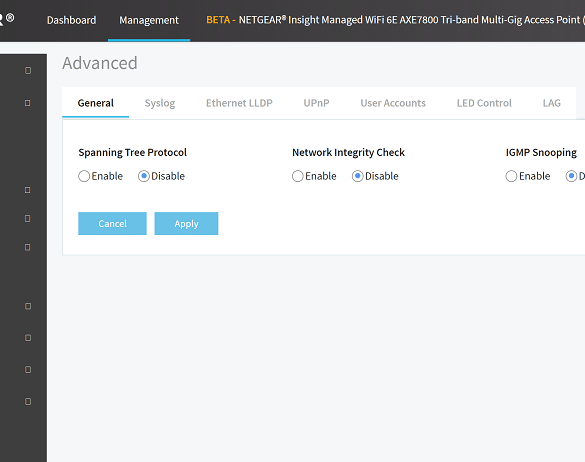The image size is (585, 462).
Task: Open the Ethernet LLDP tab
Action: pos(239,103)
